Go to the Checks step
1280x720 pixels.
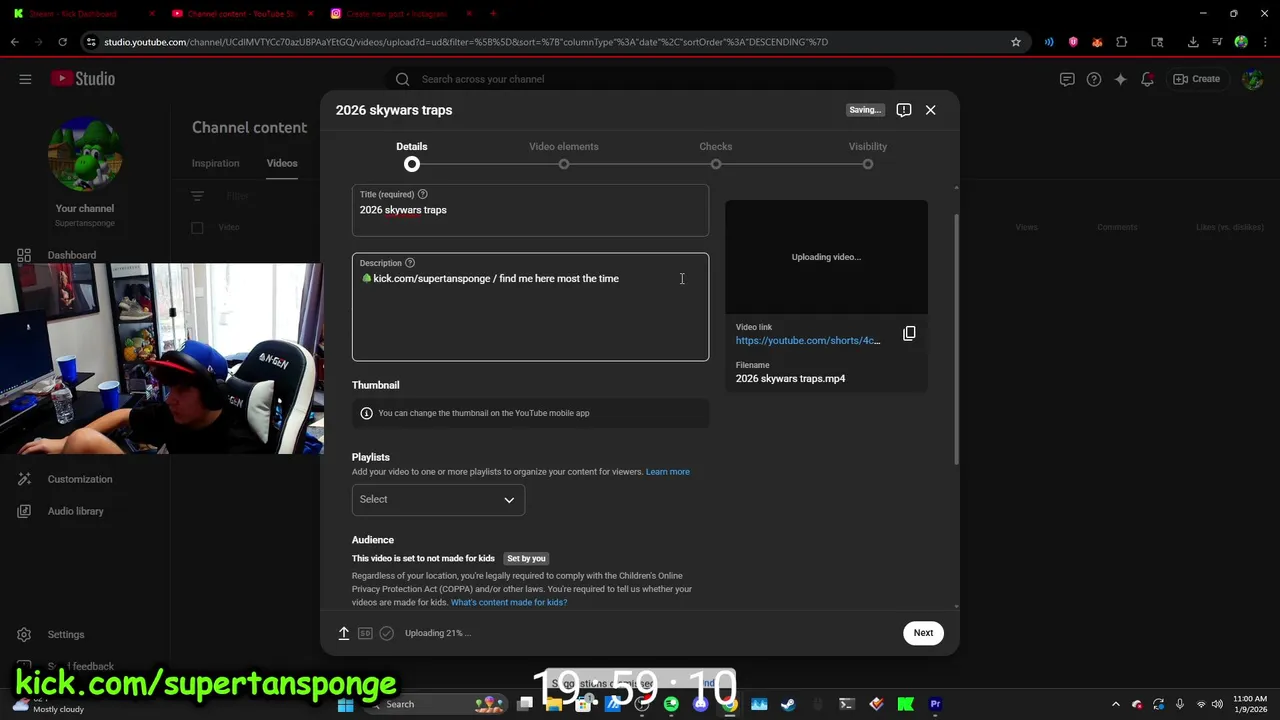[716, 155]
